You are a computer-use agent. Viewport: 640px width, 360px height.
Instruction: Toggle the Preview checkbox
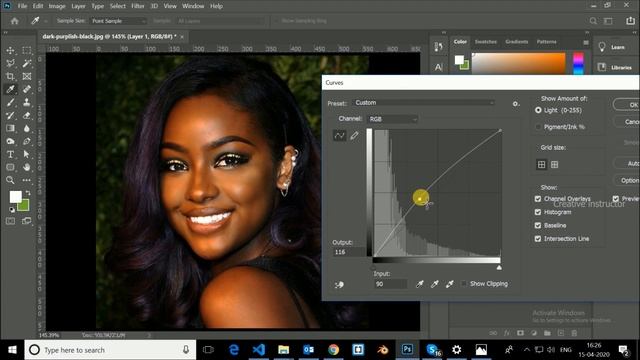(x=616, y=199)
